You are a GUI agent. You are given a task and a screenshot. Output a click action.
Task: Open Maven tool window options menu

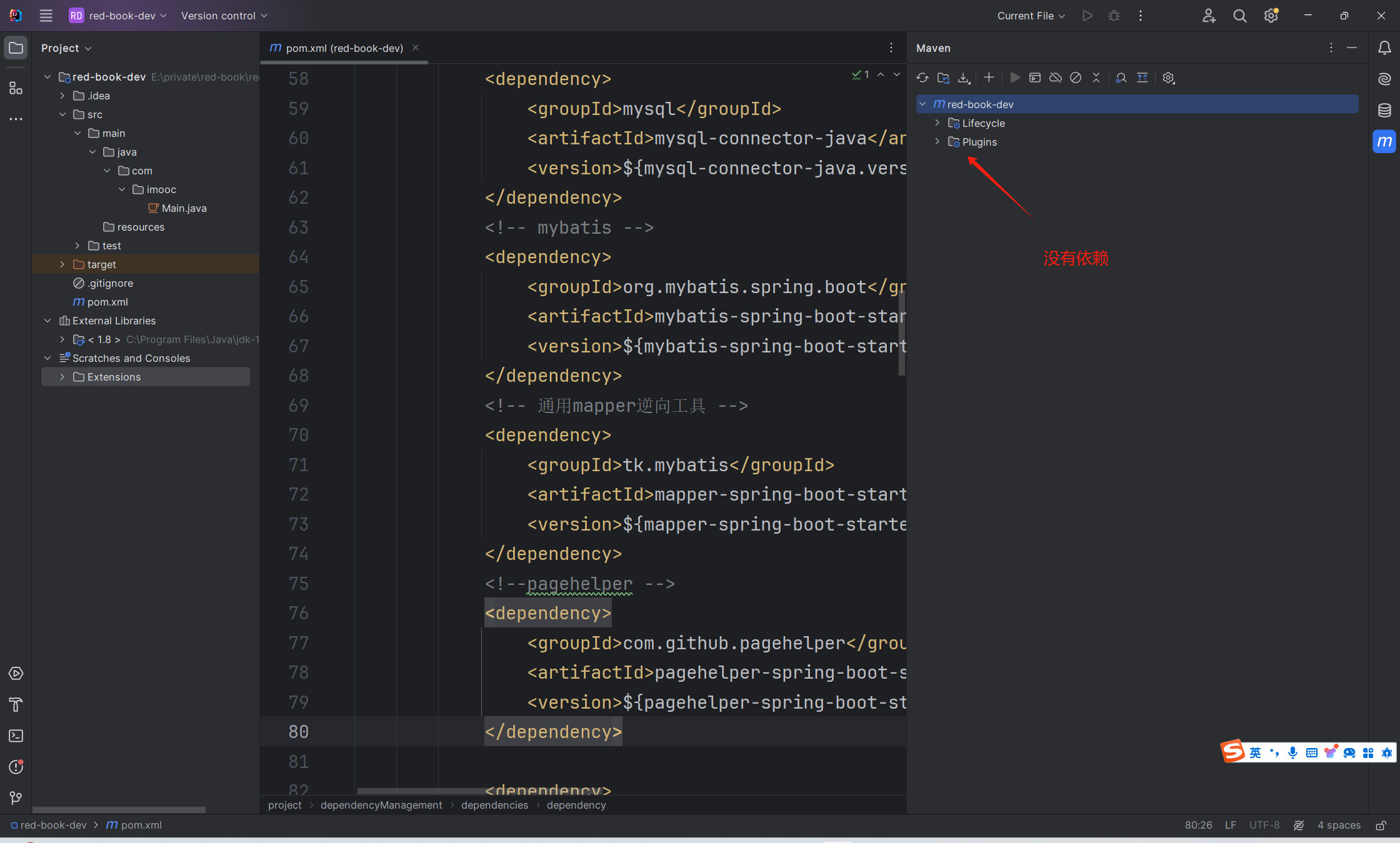1331,47
